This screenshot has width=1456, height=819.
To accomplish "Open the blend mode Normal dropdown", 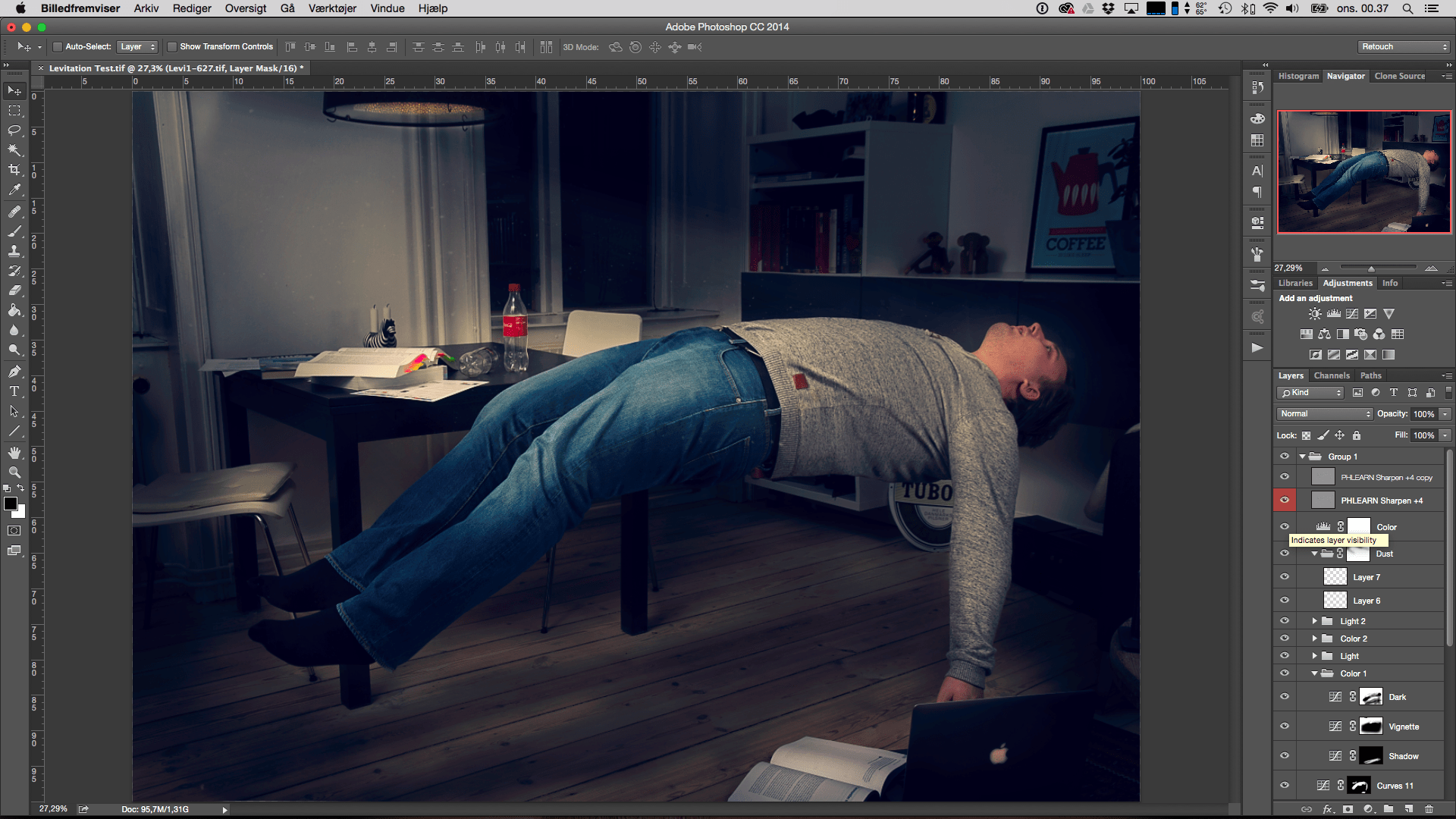I will [x=1325, y=414].
